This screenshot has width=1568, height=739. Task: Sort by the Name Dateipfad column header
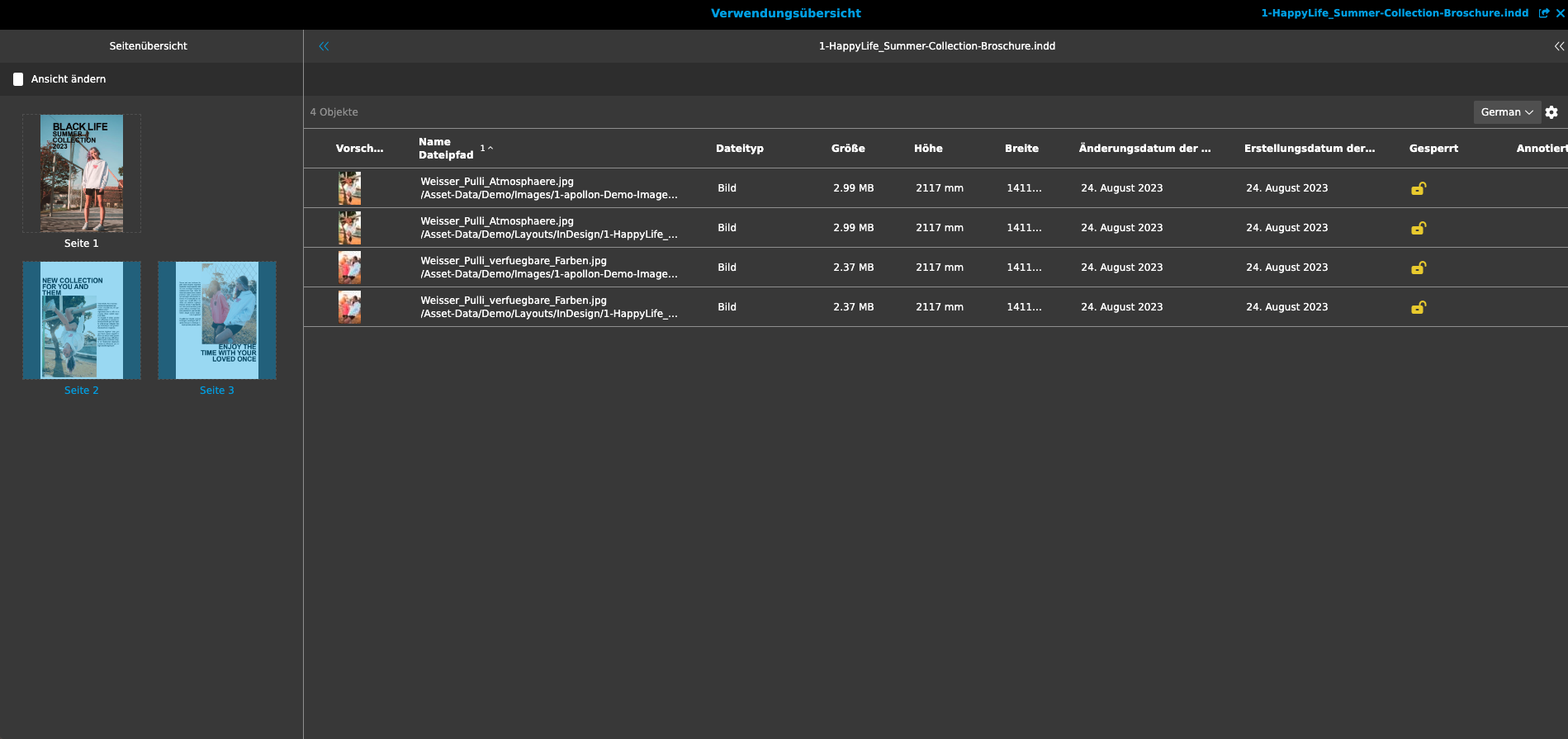click(446, 149)
